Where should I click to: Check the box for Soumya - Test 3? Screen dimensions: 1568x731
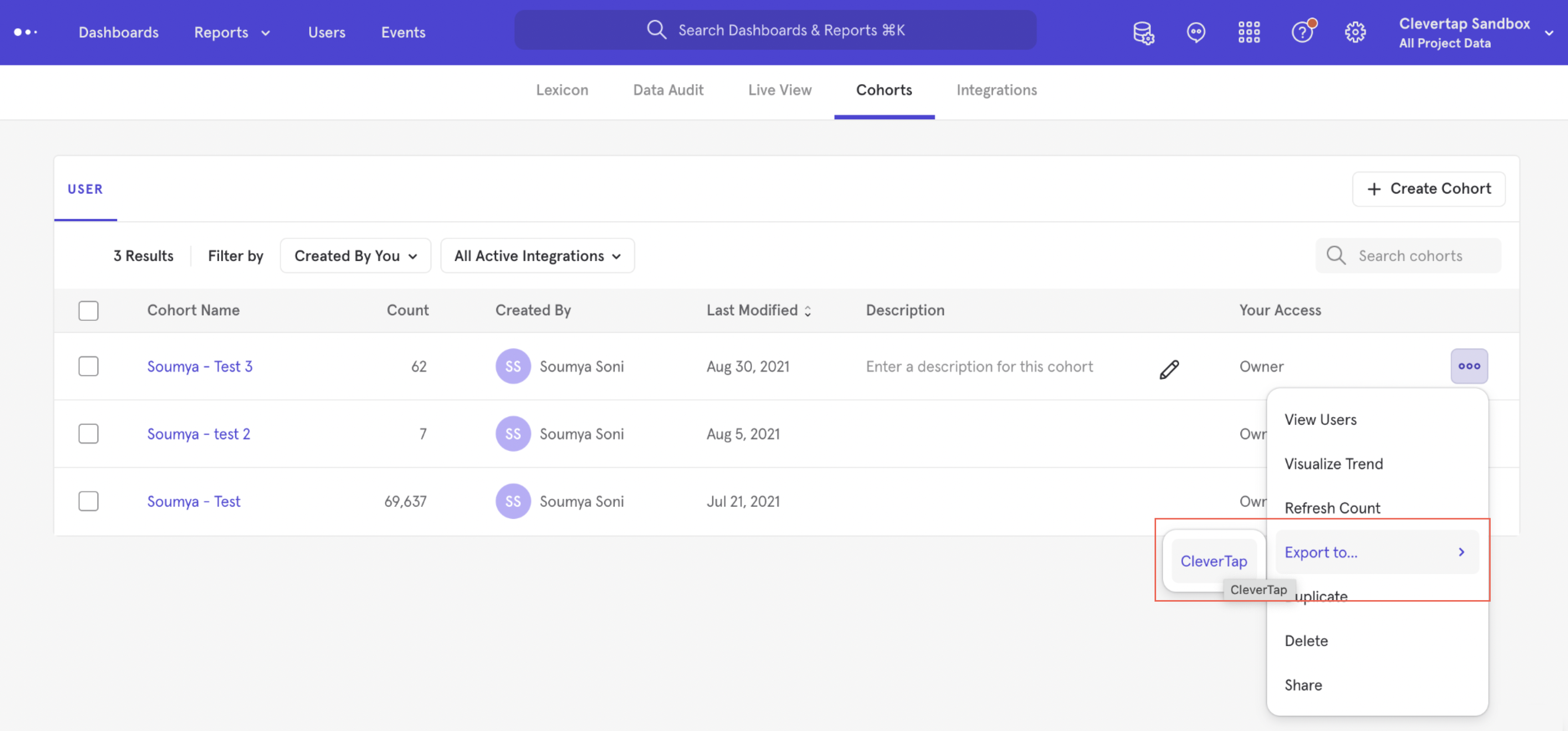(x=88, y=366)
